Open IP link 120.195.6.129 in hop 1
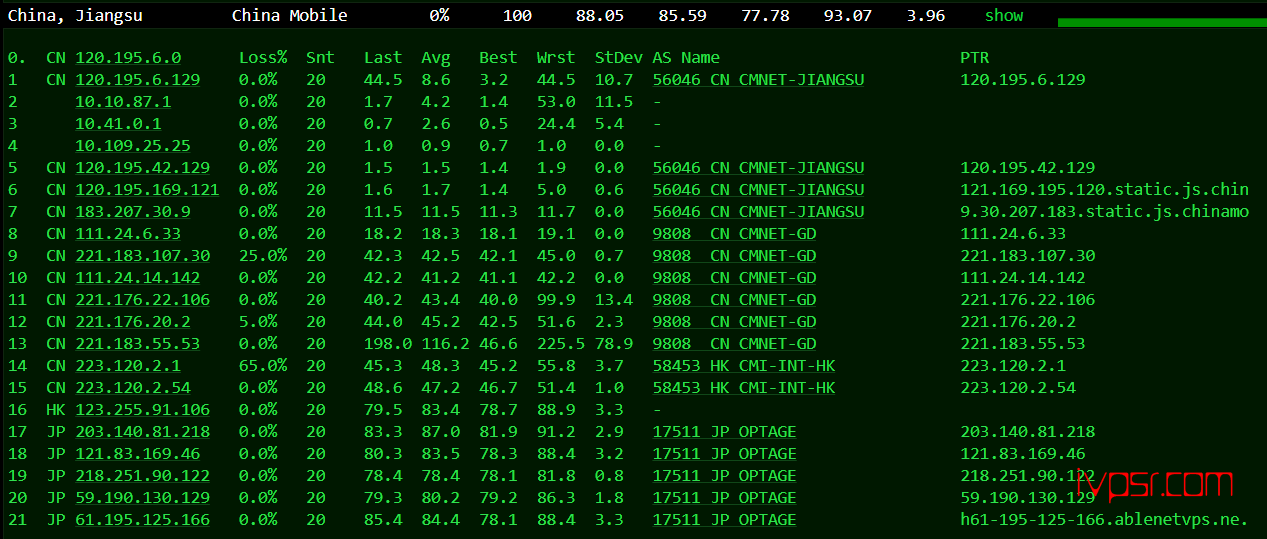 (138, 80)
